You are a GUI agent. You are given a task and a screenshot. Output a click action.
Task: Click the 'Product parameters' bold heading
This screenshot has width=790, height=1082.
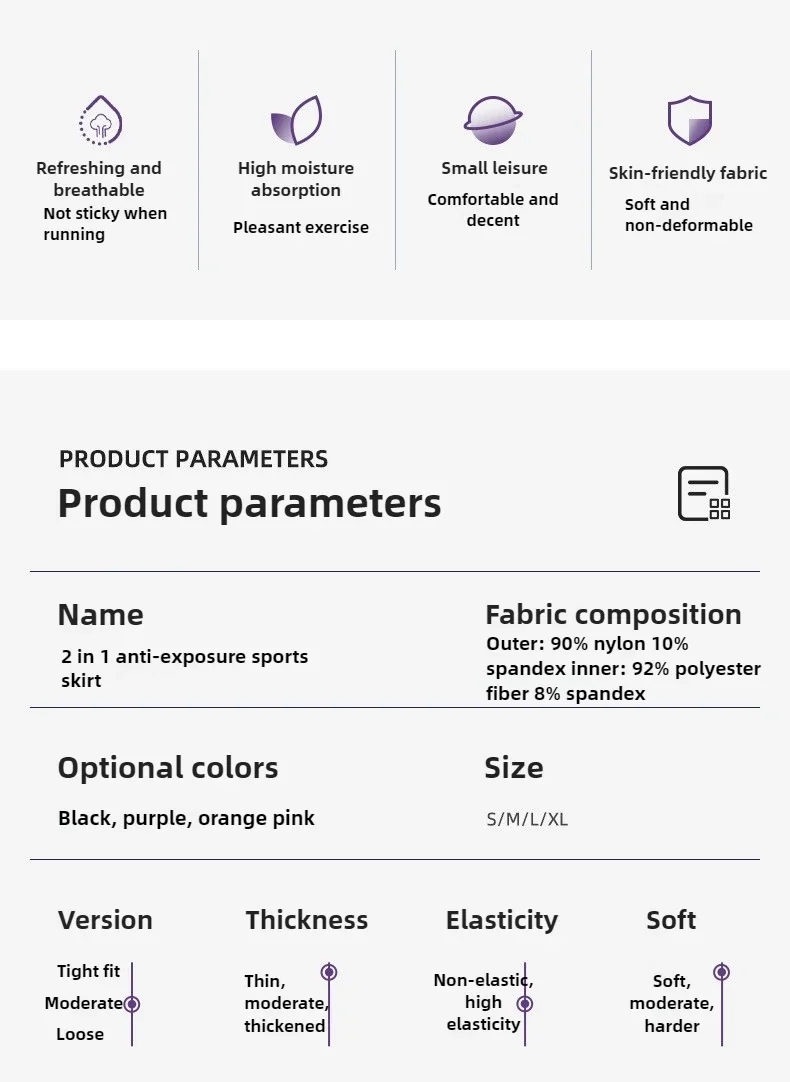click(x=249, y=503)
